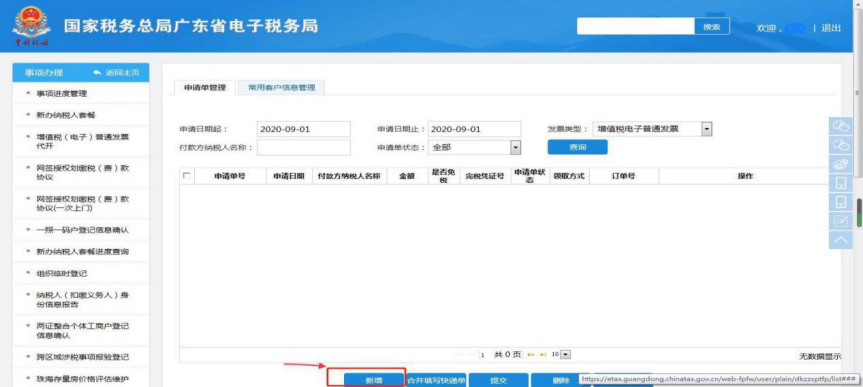Click the back-to-top chevron in right sidebar
Image resolution: width=863 pixels, height=387 pixels.
pos(840,239)
